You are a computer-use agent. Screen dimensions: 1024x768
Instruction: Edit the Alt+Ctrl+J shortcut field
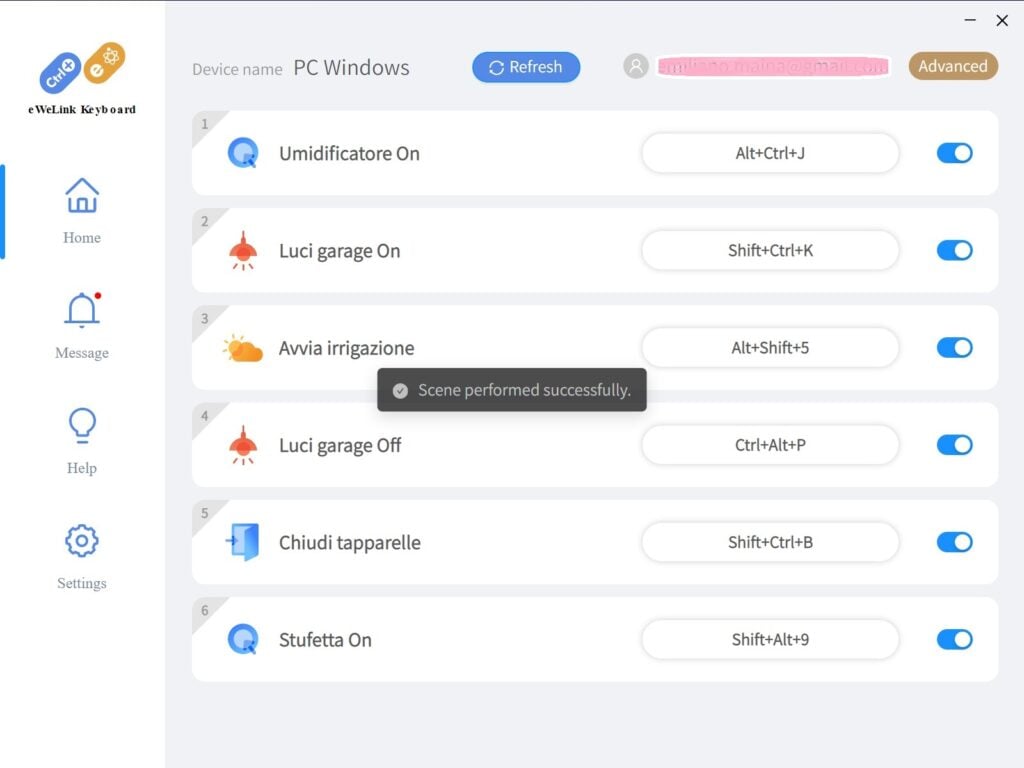(x=770, y=153)
